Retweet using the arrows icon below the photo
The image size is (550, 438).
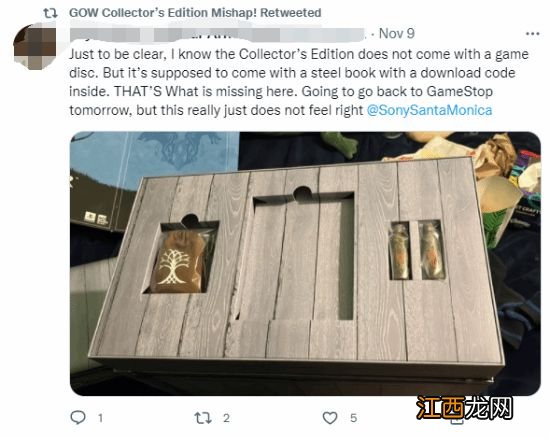pyautogui.click(x=203, y=418)
